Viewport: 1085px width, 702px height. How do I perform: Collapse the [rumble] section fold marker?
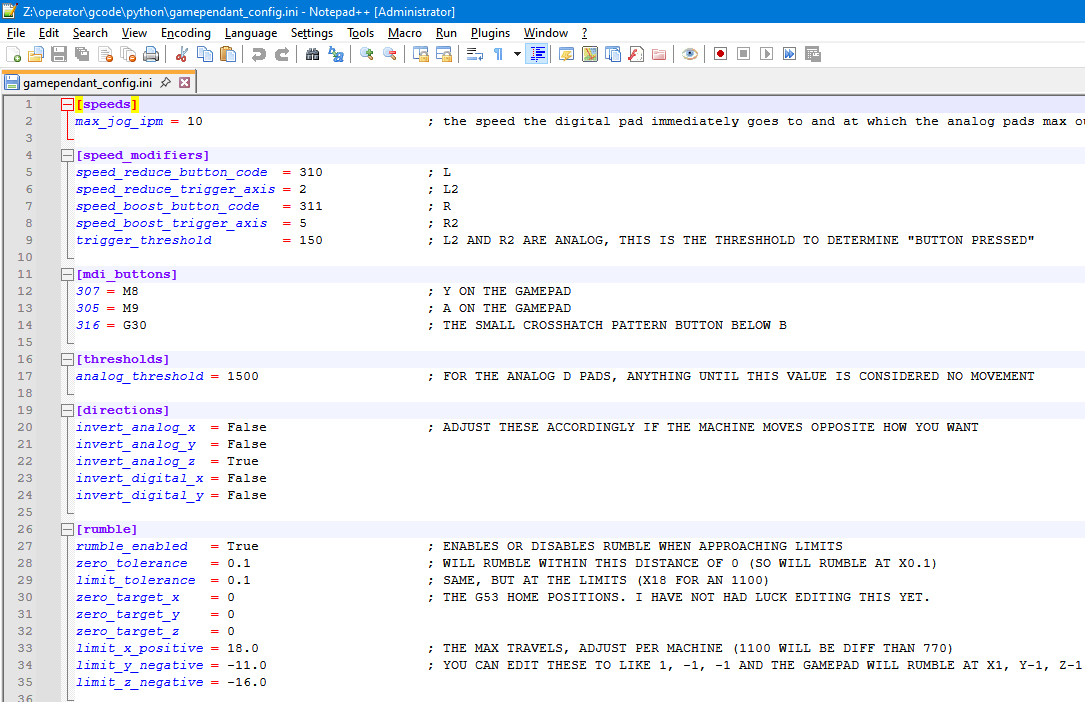point(67,529)
